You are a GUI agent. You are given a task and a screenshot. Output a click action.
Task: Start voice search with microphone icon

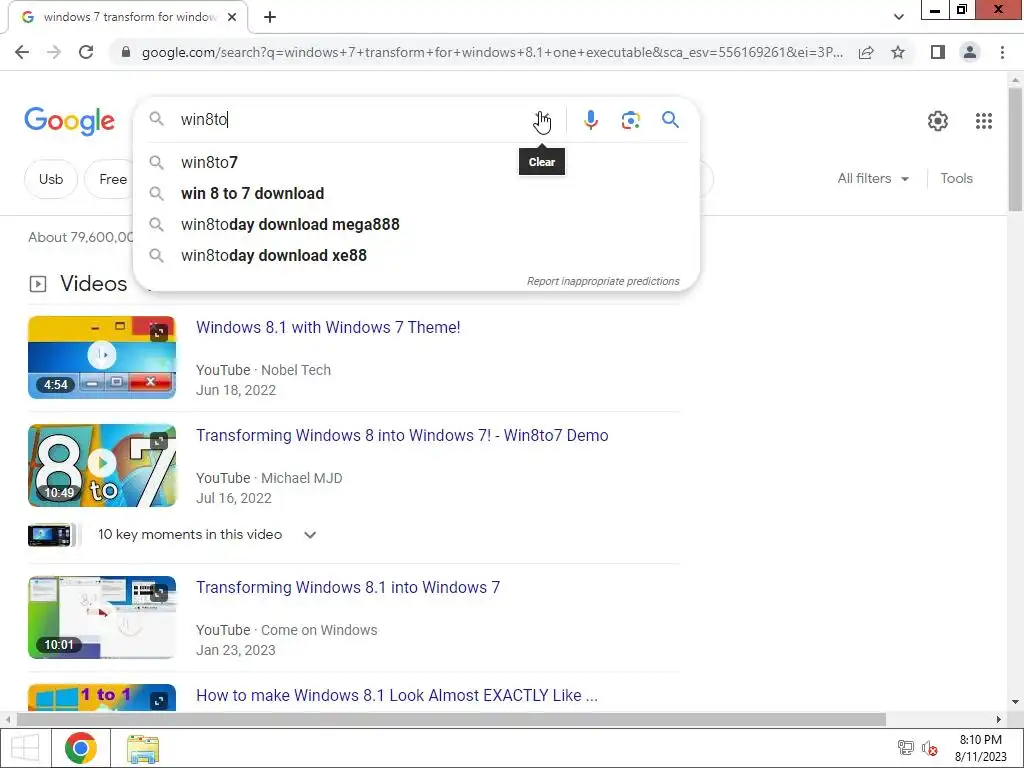[590, 120]
